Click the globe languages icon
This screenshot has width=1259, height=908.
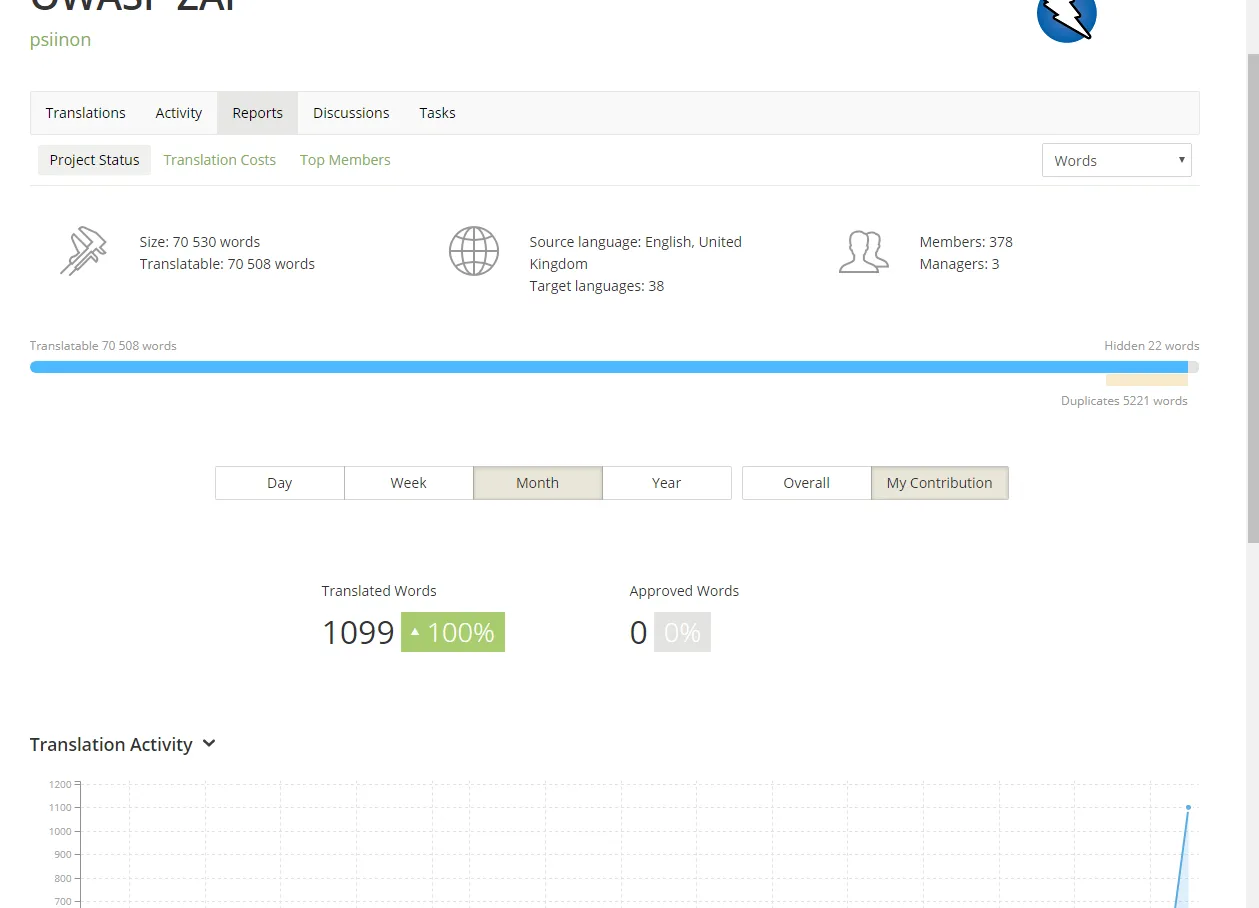(474, 252)
